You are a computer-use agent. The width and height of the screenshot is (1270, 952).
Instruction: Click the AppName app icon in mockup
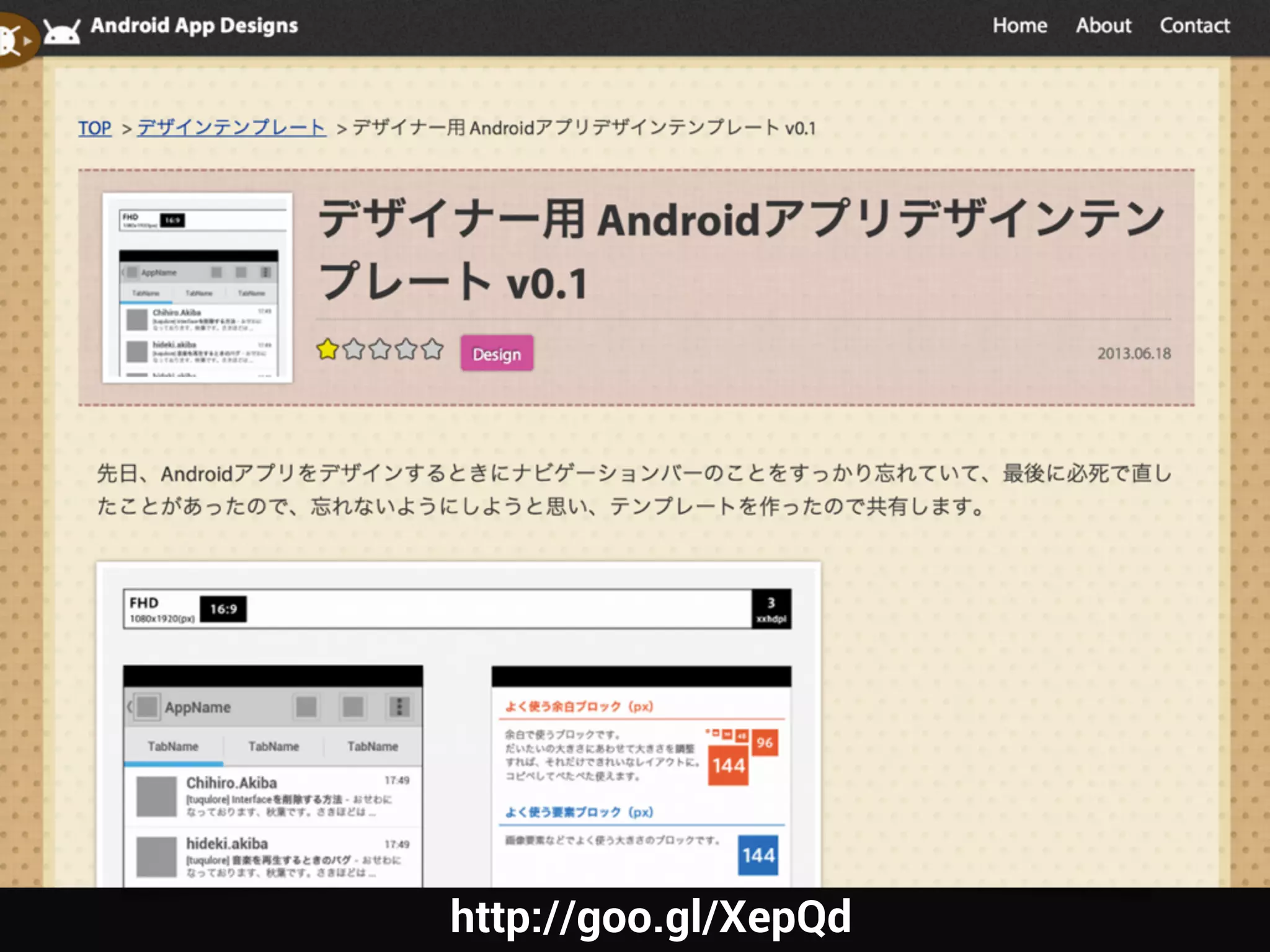click(x=147, y=707)
